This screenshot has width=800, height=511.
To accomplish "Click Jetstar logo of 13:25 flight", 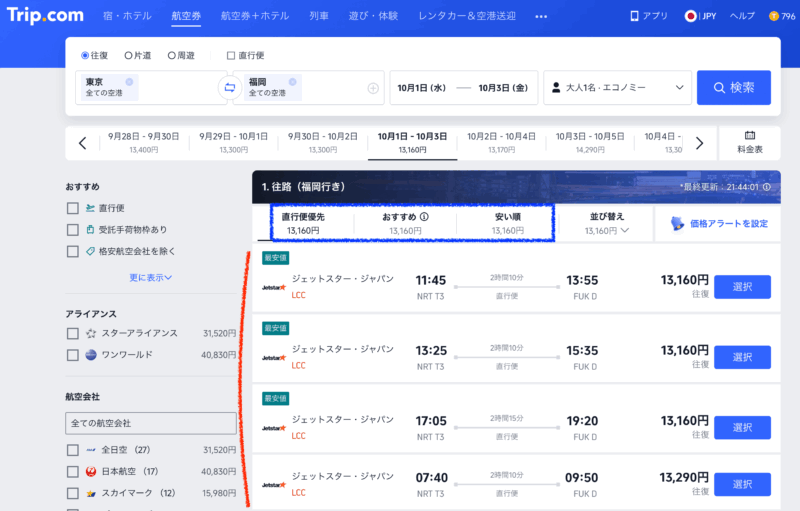I will tap(274, 357).
